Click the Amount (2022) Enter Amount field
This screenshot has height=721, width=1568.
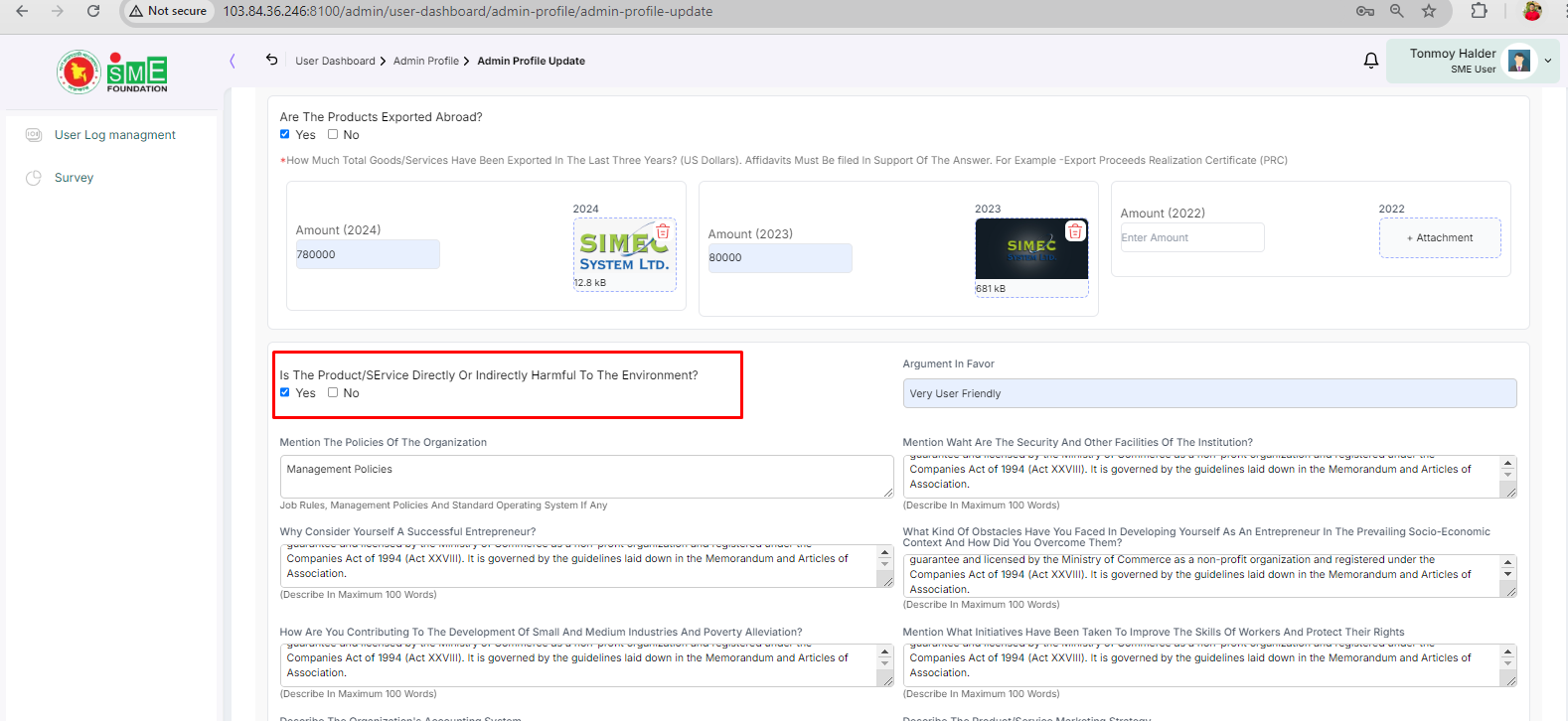pyautogui.click(x=1192, y=237)
